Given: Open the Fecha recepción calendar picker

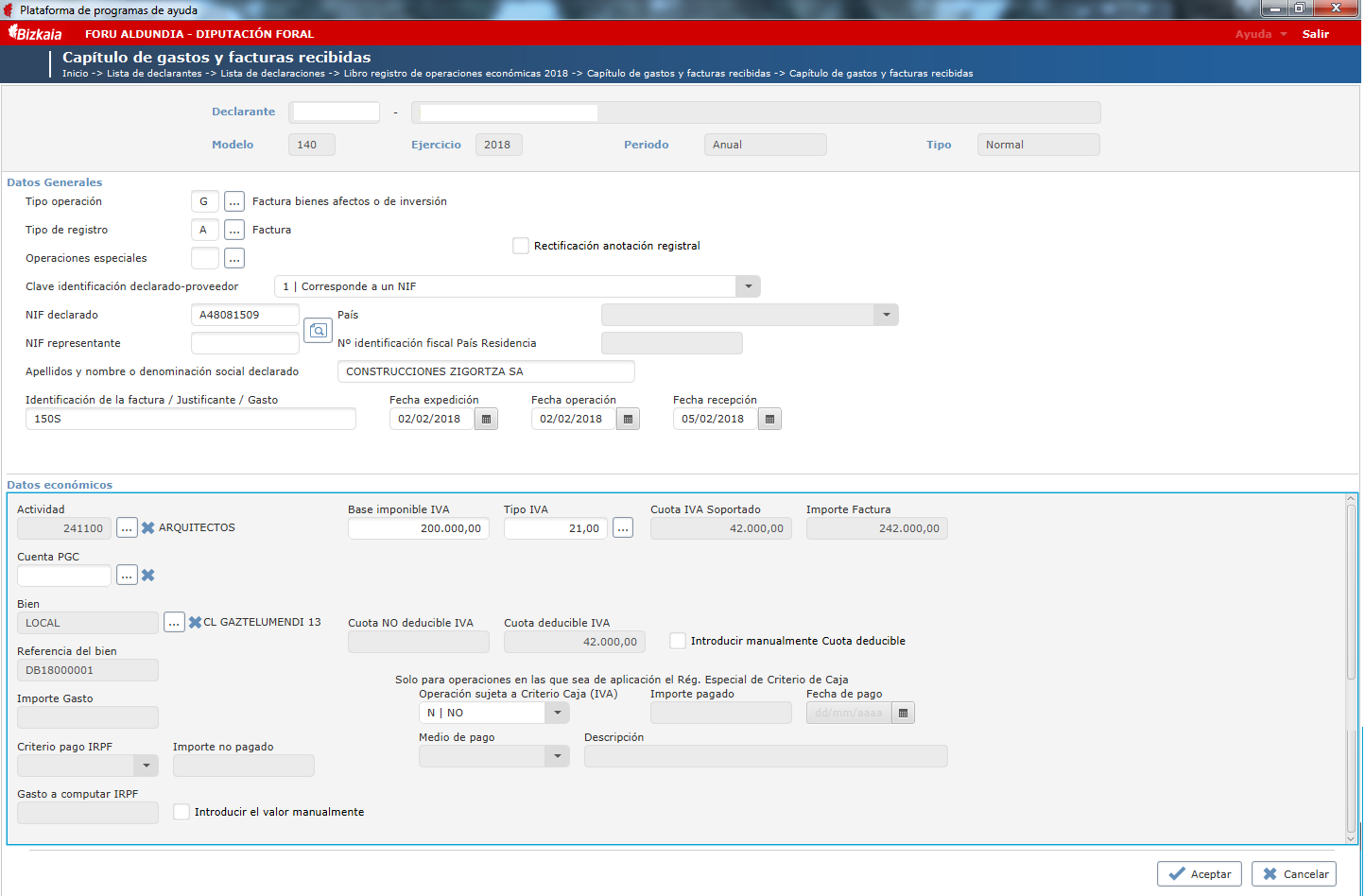Looking at the screenshot, I should (769, 419).
